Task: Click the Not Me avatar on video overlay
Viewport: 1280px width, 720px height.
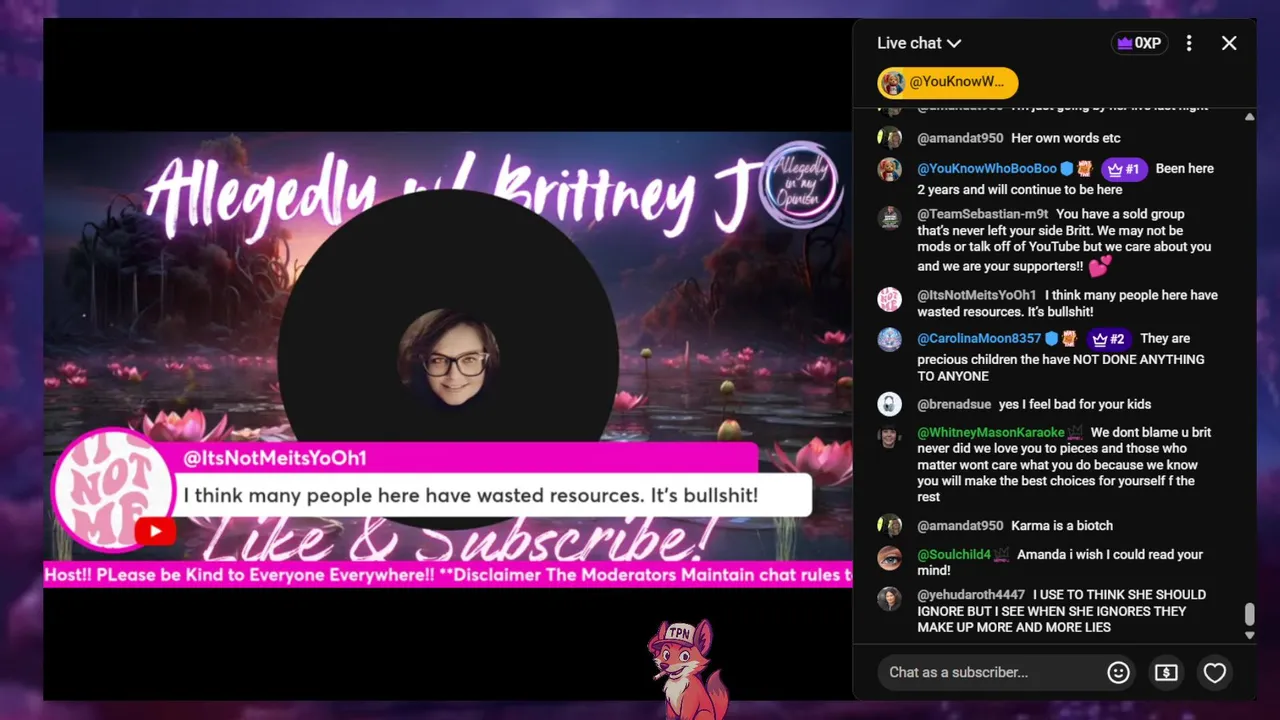Action: (x=112, y=490)
